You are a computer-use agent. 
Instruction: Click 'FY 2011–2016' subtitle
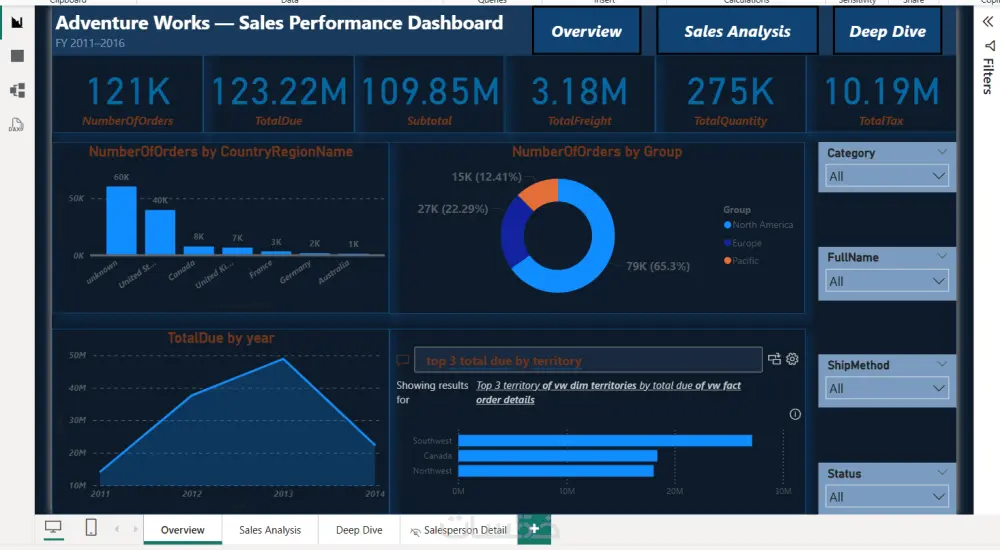(90, 43)
